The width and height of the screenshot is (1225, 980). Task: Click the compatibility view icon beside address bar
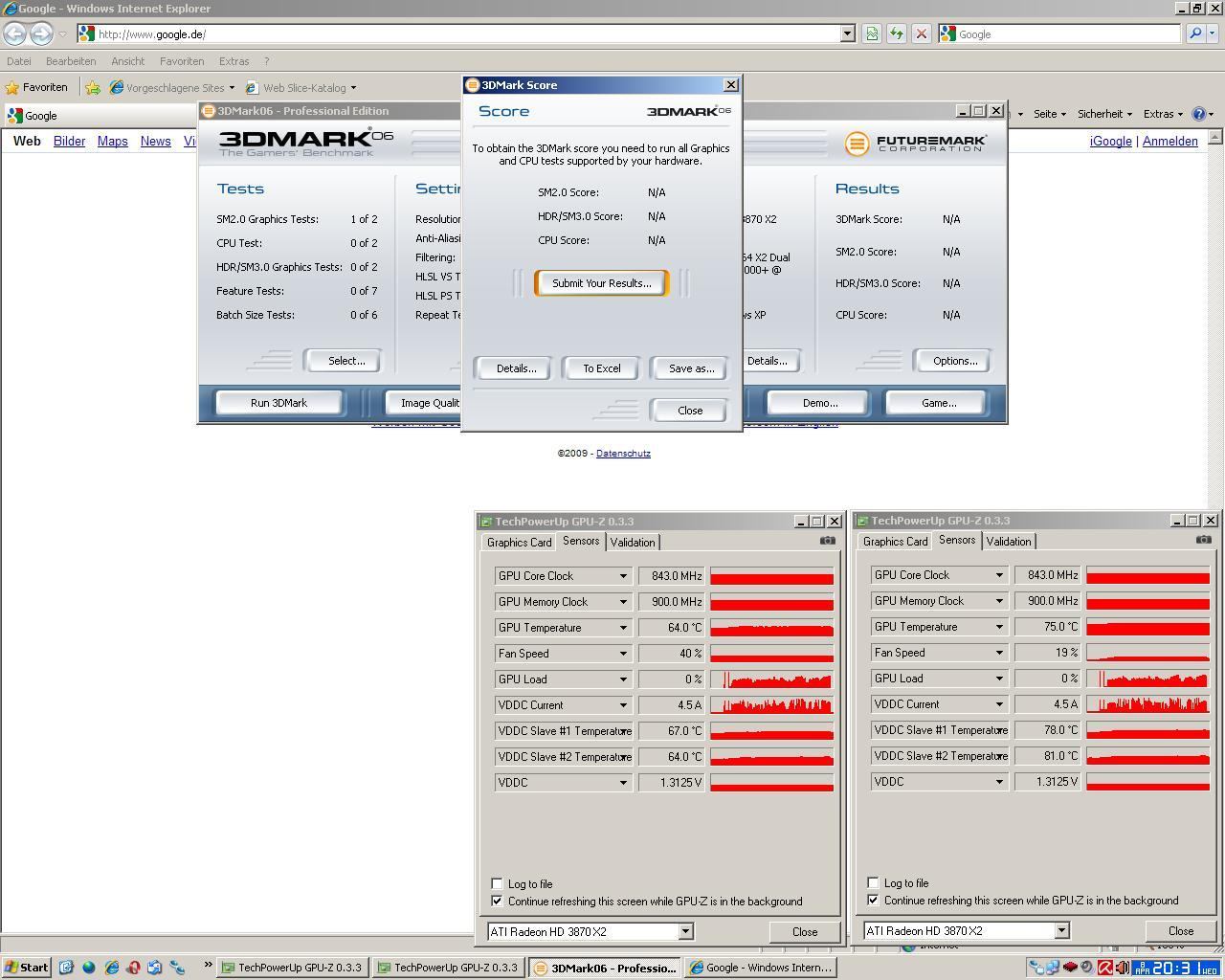(872, 33)
